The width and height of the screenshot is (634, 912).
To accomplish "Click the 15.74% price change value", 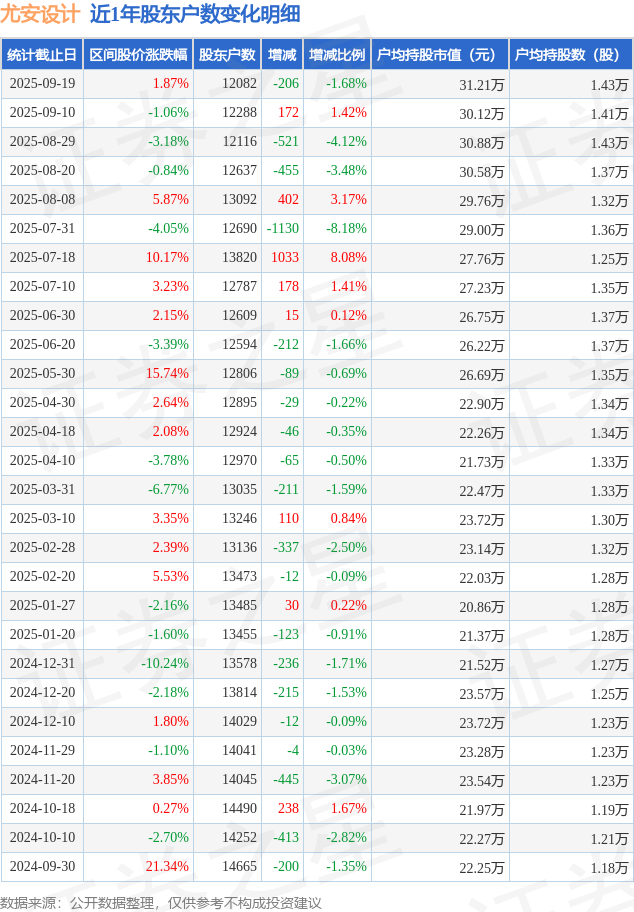I will [x=168, y=374].
